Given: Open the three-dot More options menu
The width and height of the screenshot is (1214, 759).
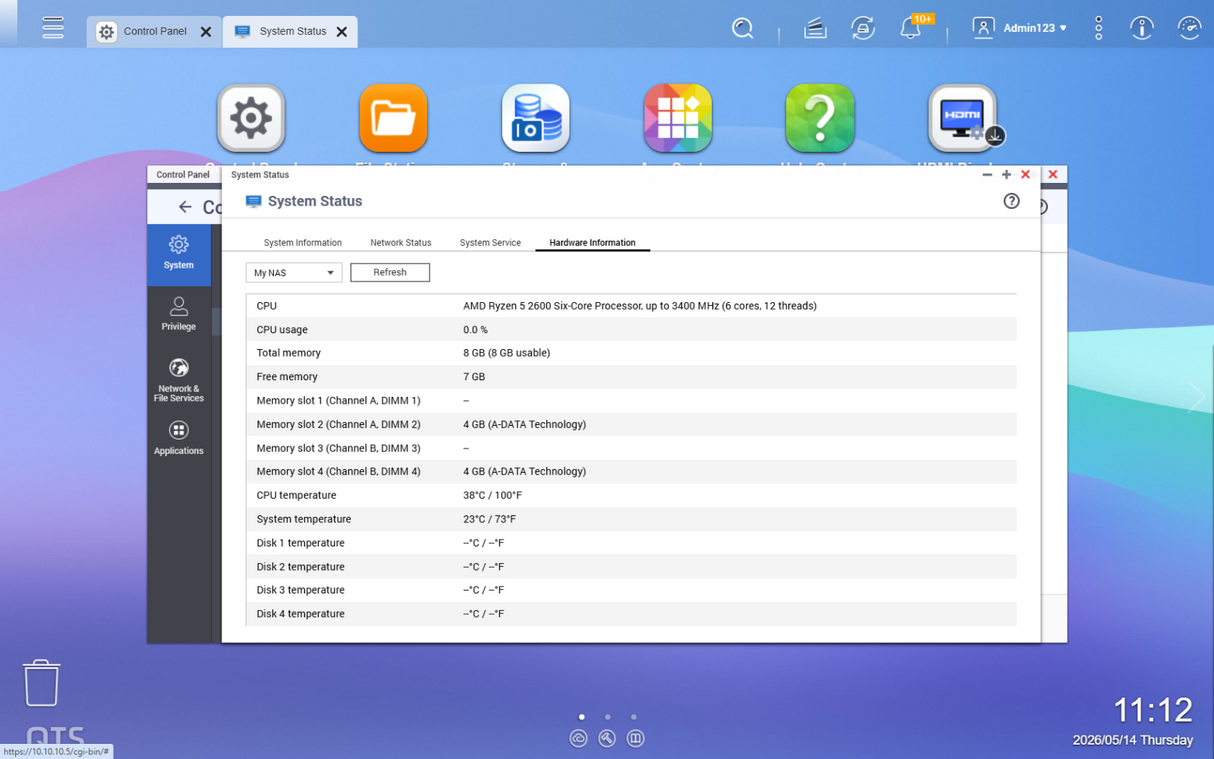Looking at the screenshot, I should click(1098, 28).
